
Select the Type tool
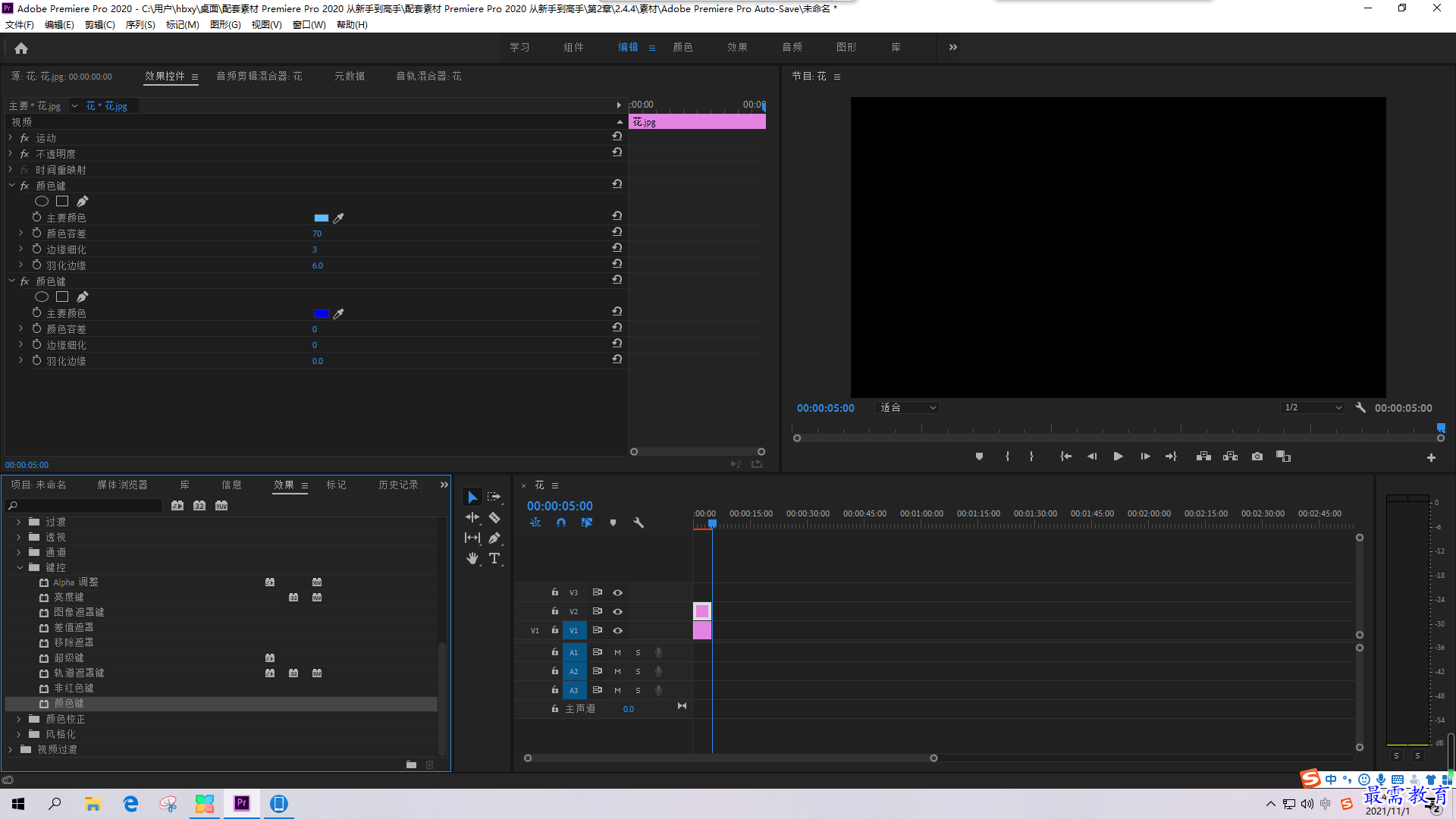tap(494, 558)
